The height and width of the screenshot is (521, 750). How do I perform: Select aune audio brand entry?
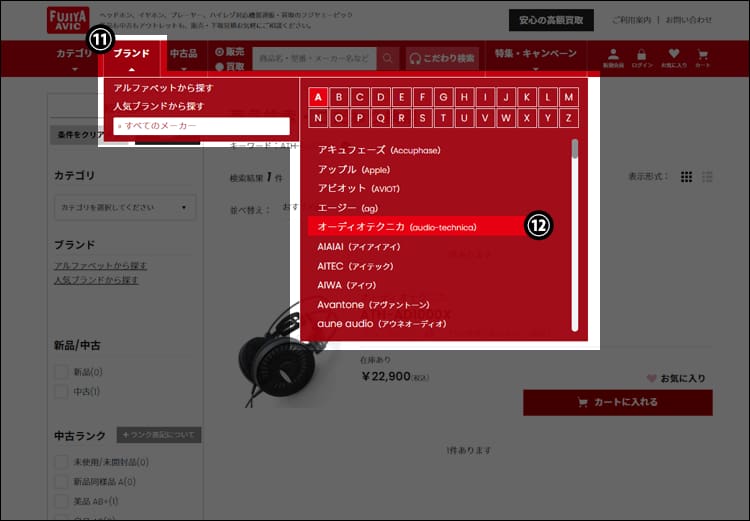[x=382, y=324]
